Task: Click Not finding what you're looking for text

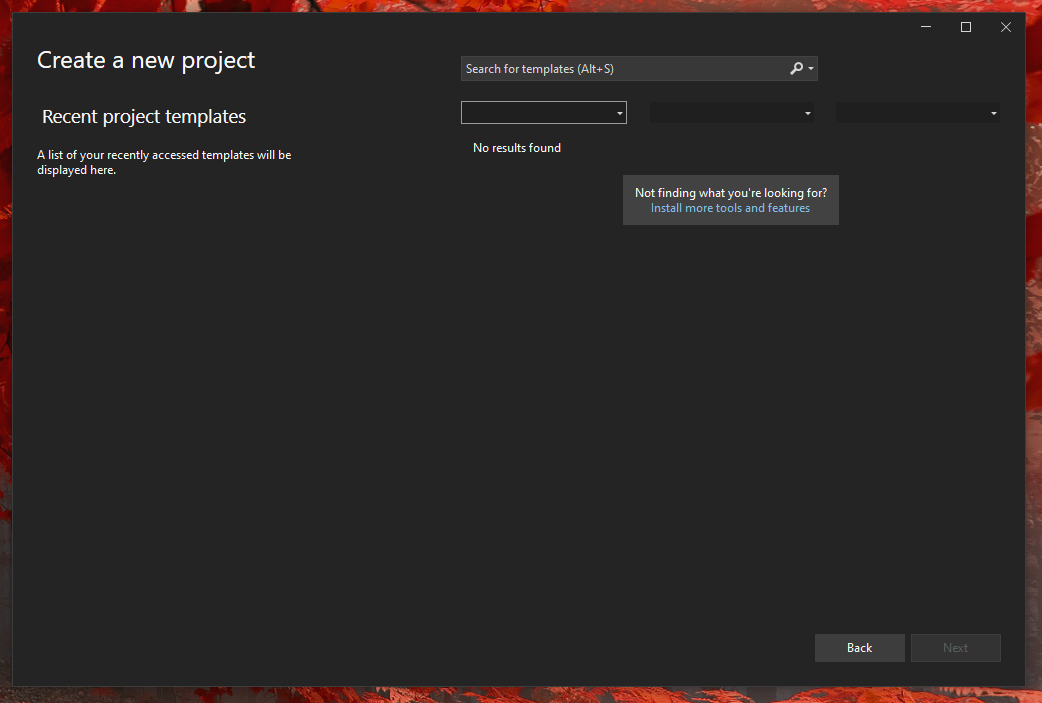Action: pyautogui.click(x=731, y=193)
